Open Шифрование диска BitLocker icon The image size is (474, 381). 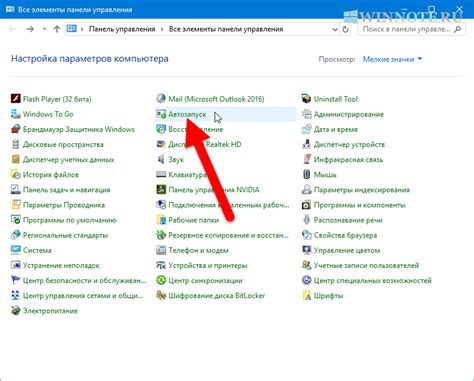coord(161,295)
